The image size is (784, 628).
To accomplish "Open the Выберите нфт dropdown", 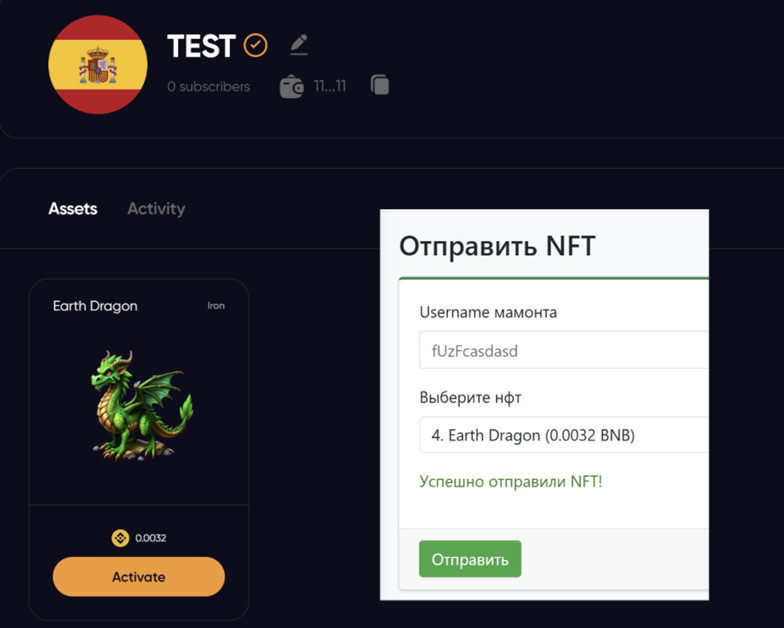I will click(x=564, y=434).
